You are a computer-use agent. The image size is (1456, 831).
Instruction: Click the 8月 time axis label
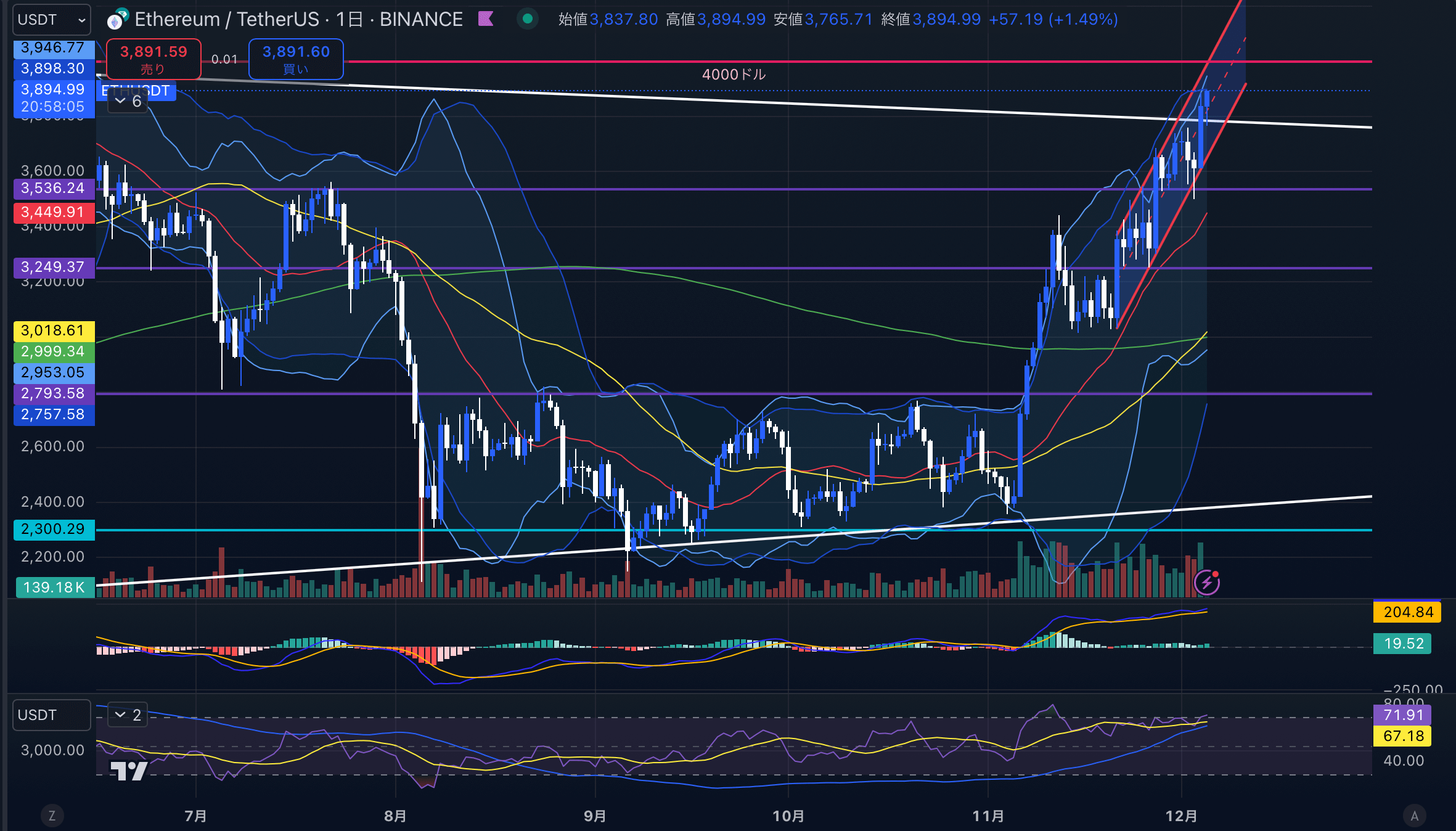point(395,816)
